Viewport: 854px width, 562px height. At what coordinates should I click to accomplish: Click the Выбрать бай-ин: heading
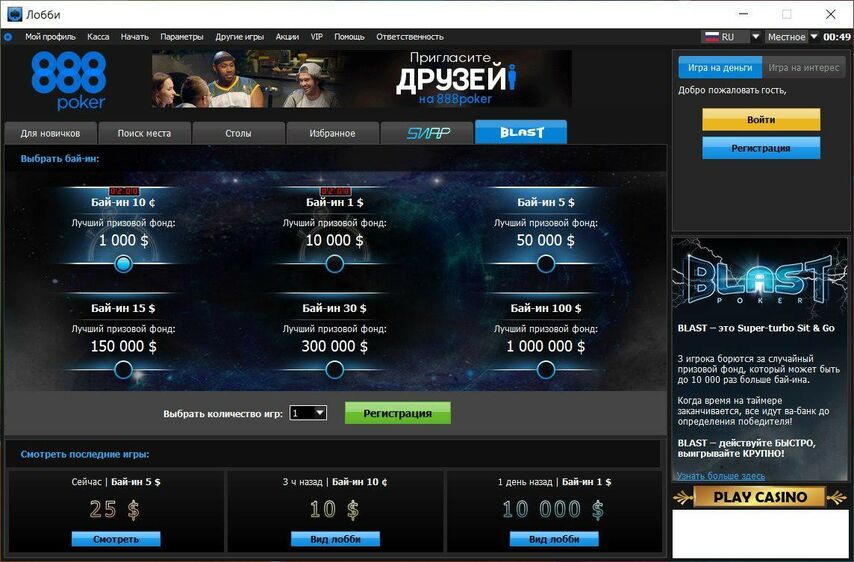point(60,159)
